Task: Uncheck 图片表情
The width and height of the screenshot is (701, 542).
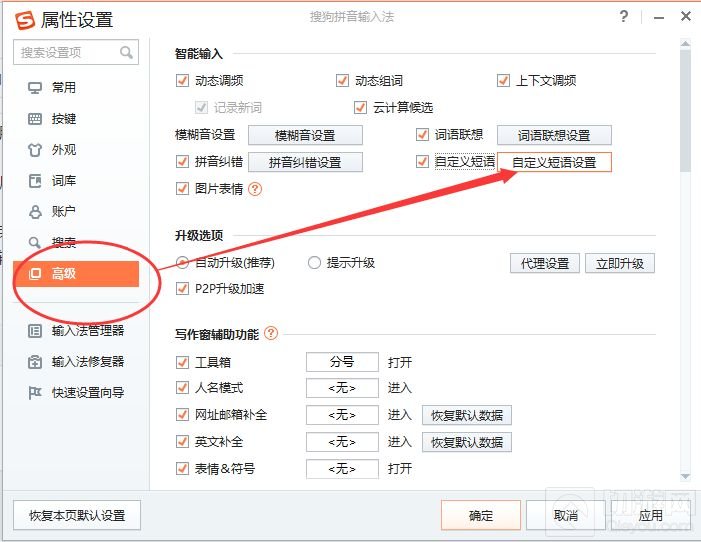Action: (182, 189)
